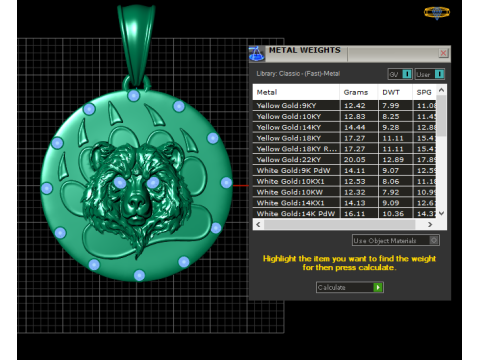Select the White Gold:9K PdW row

click(344, 170)
